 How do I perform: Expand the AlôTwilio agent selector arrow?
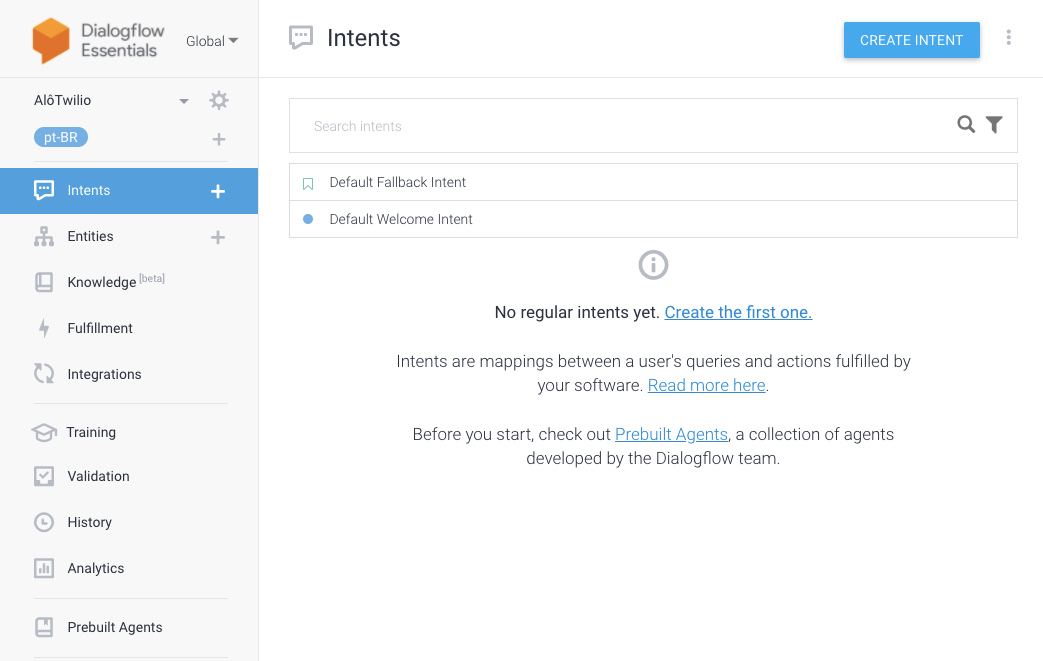(184, 101)
